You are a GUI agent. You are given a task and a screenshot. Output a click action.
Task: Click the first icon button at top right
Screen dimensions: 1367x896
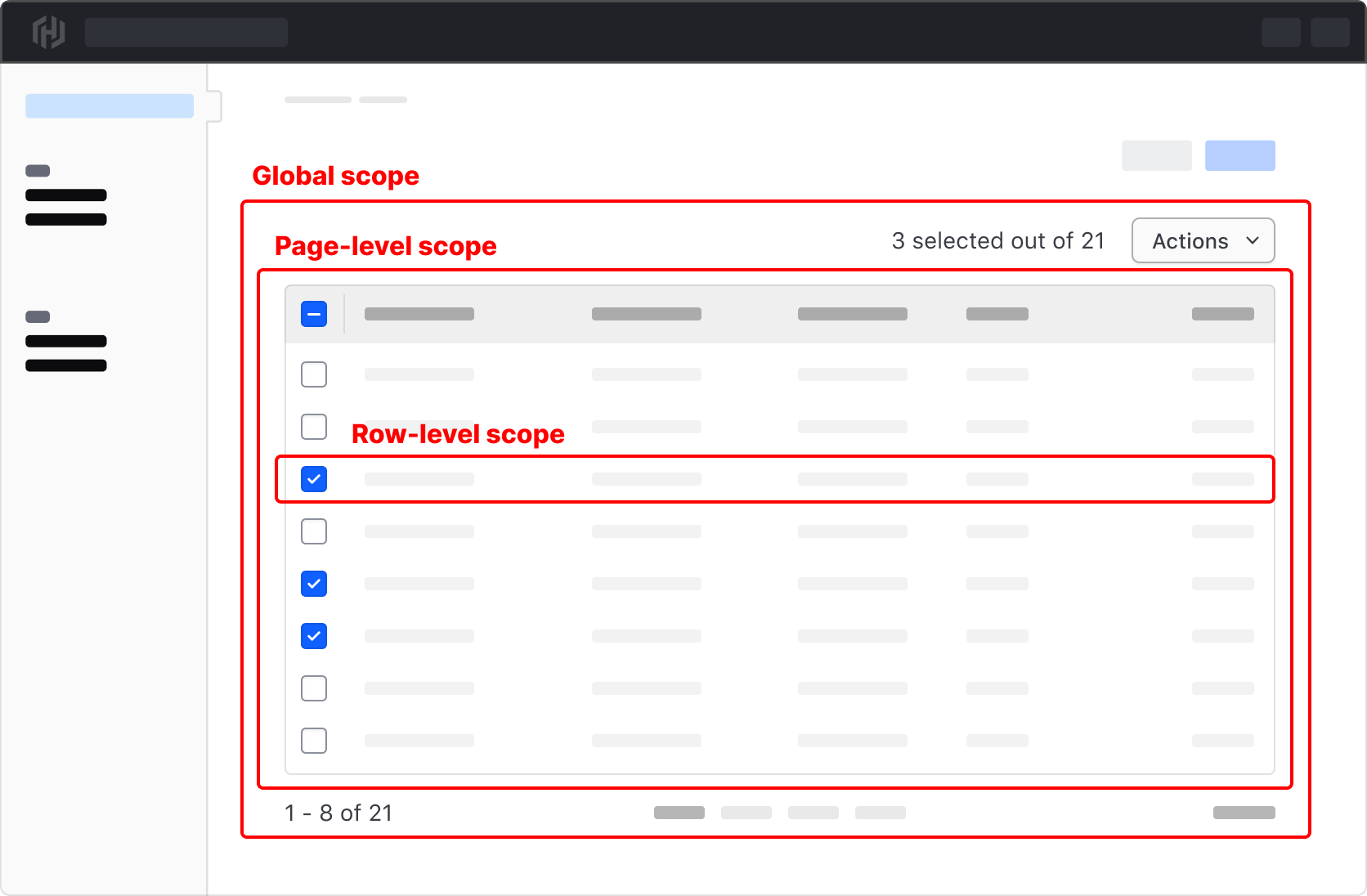[x=1281, y=33]
